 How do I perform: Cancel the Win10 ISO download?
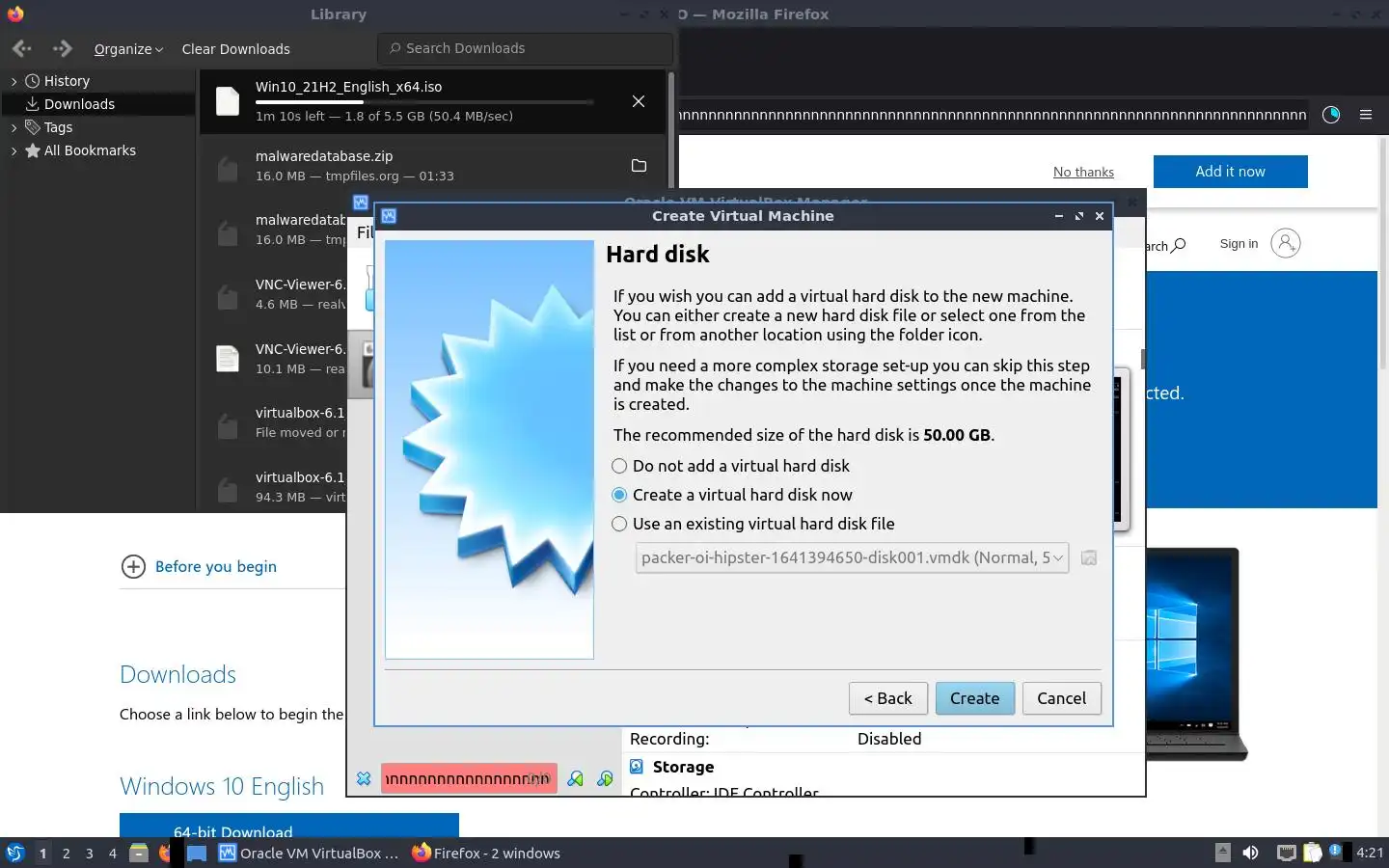(x=638, y=101)
